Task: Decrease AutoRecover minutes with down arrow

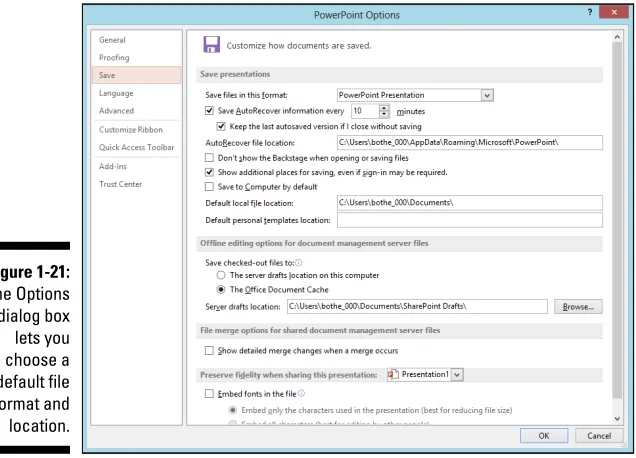Action: 384,114
